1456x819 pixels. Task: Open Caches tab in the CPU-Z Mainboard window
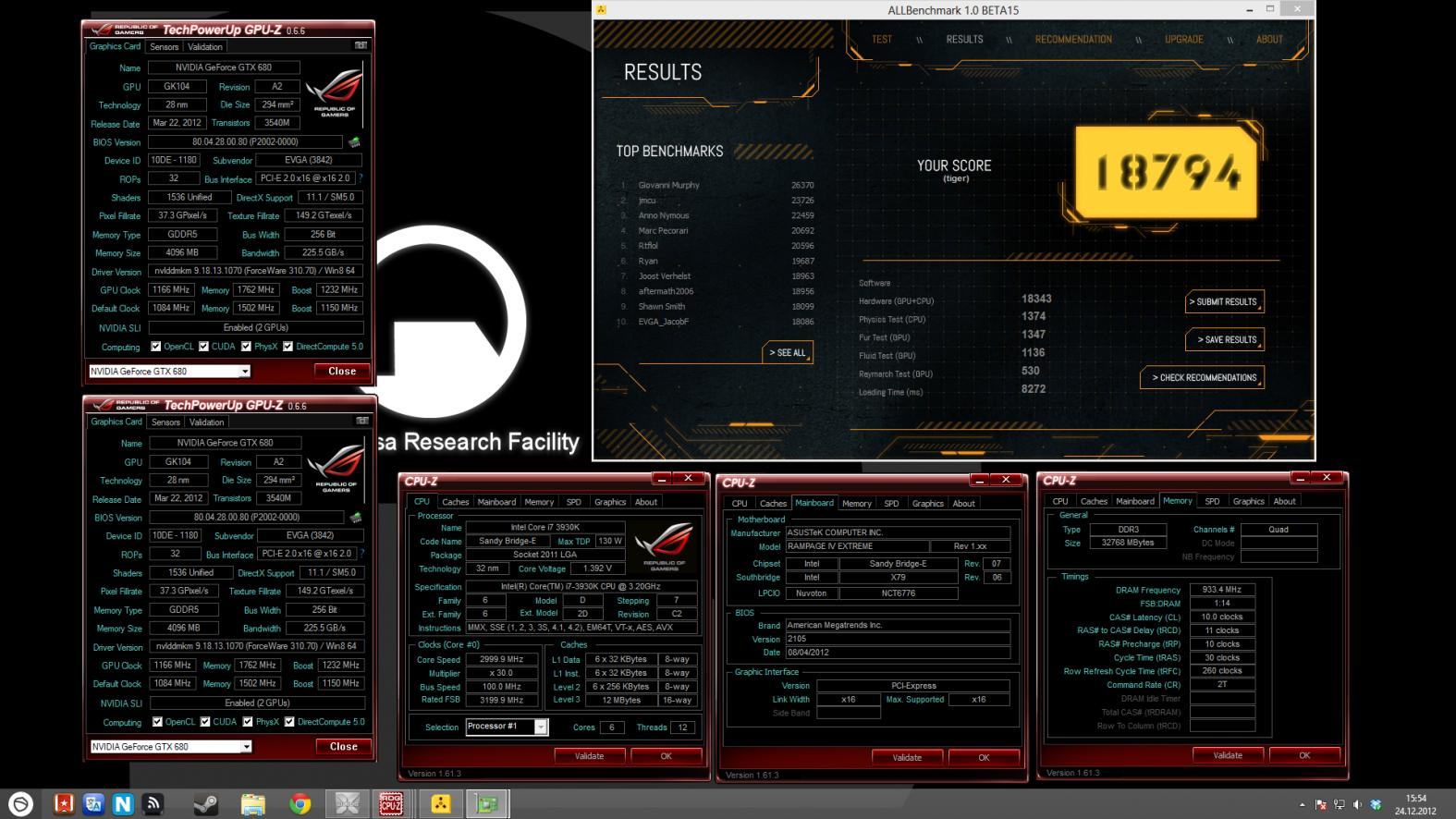[773, 503]
